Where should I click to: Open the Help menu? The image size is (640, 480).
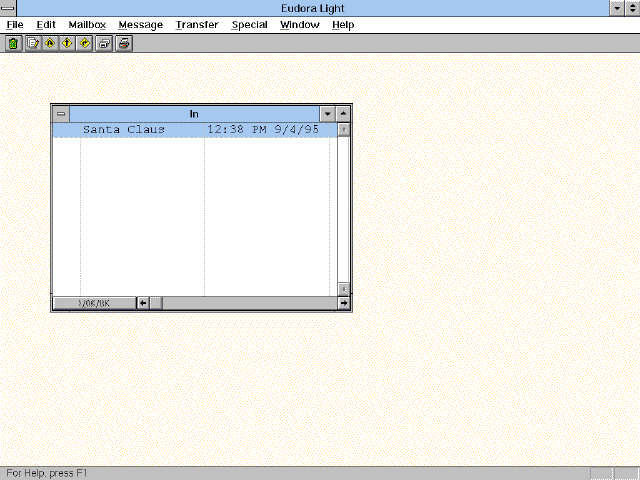point(343,25)
